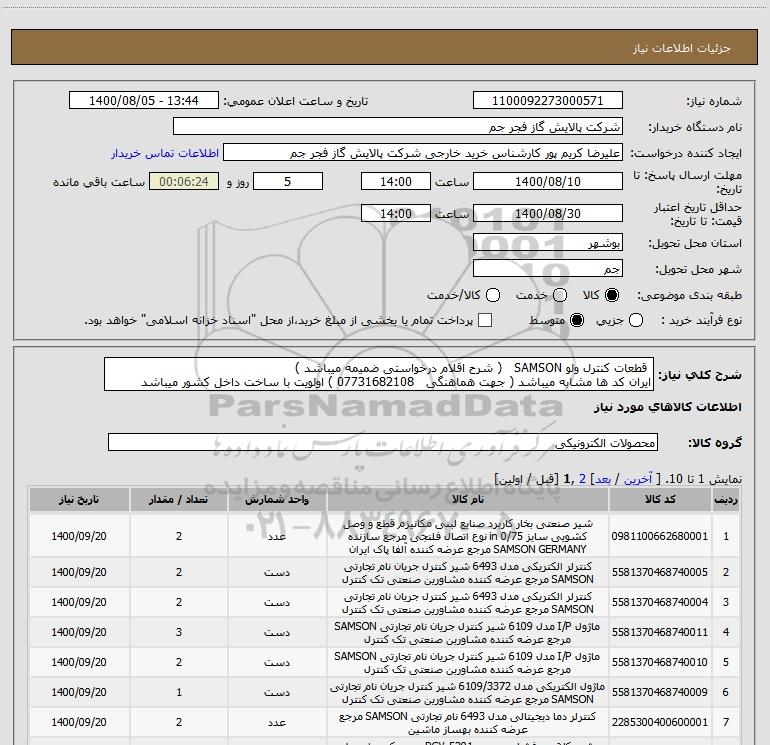Image resolution: width=770 pixels, height=745 pixels.
Task: Click product code 5581370468740009
Action: click(660, 692)
